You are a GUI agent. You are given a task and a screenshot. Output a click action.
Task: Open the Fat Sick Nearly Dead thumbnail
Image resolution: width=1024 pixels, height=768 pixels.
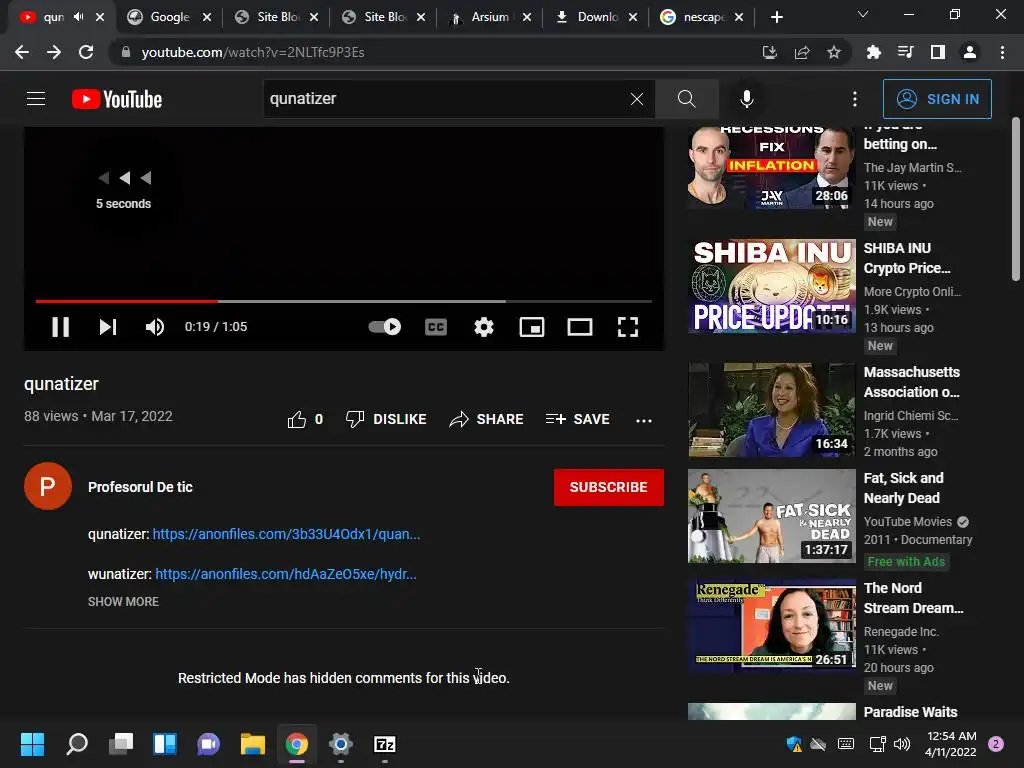tap(771, 516)
